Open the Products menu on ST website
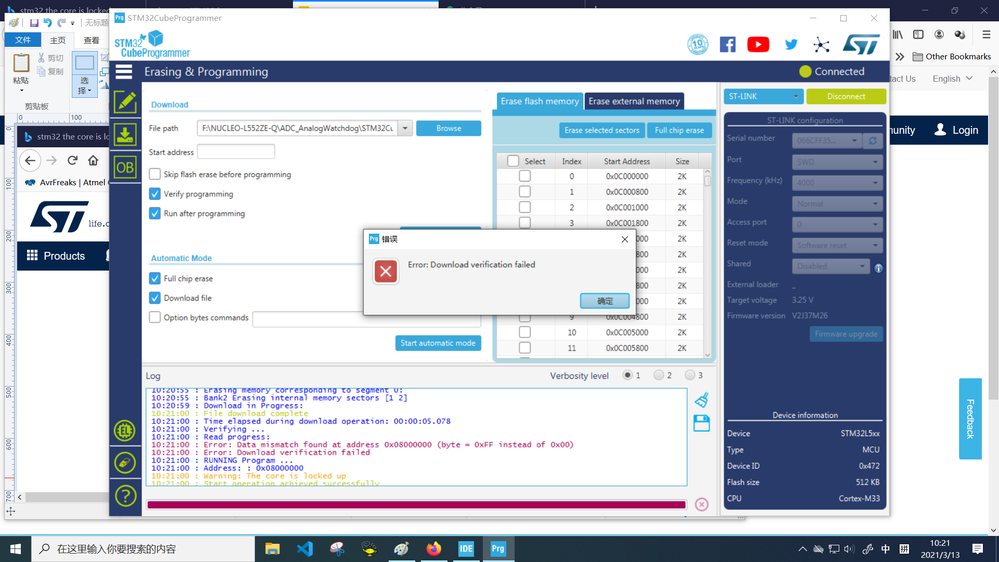This screenshot has height=562, width=999. pos(56,256)
